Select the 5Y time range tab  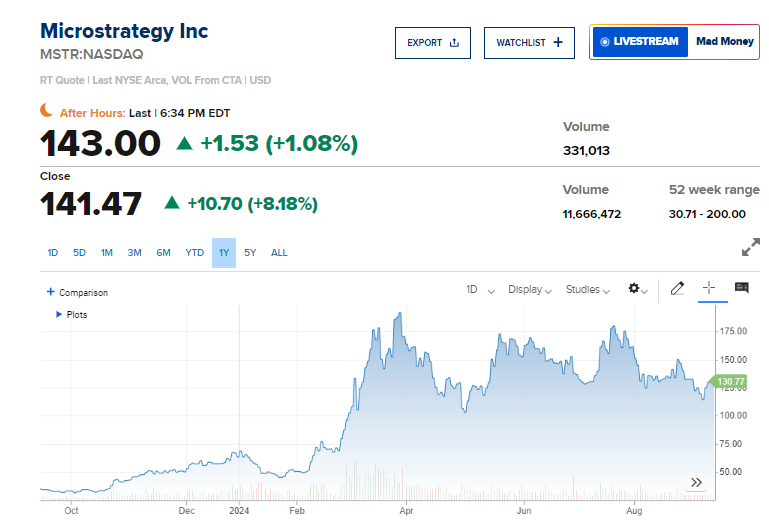pos(250,253)
